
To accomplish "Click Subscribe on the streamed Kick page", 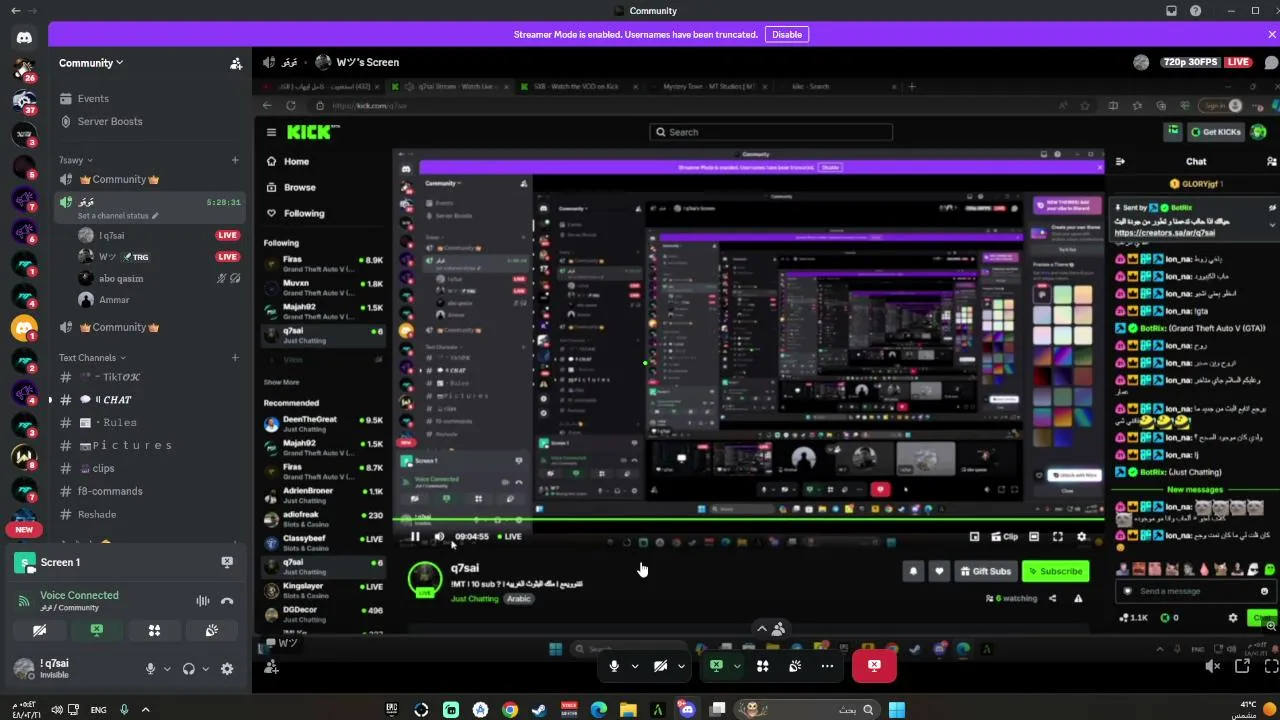I will [1056, 571].
